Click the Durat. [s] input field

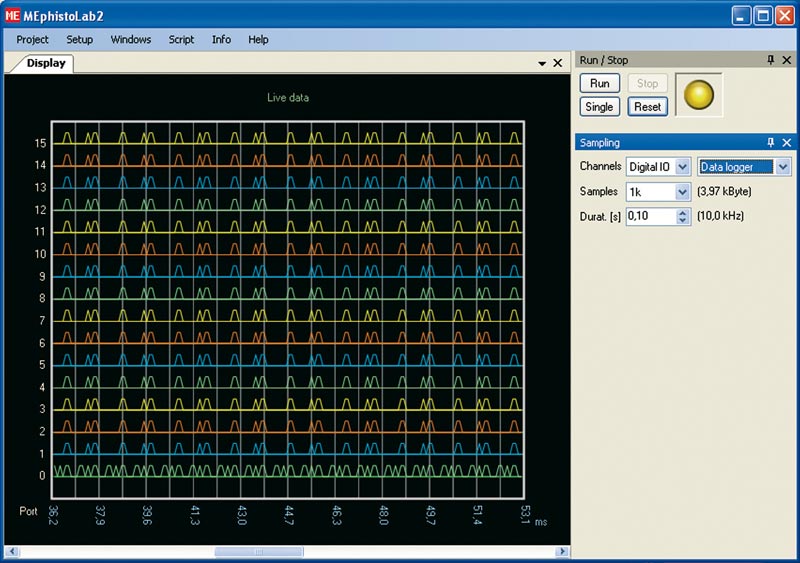pos(652,216)
